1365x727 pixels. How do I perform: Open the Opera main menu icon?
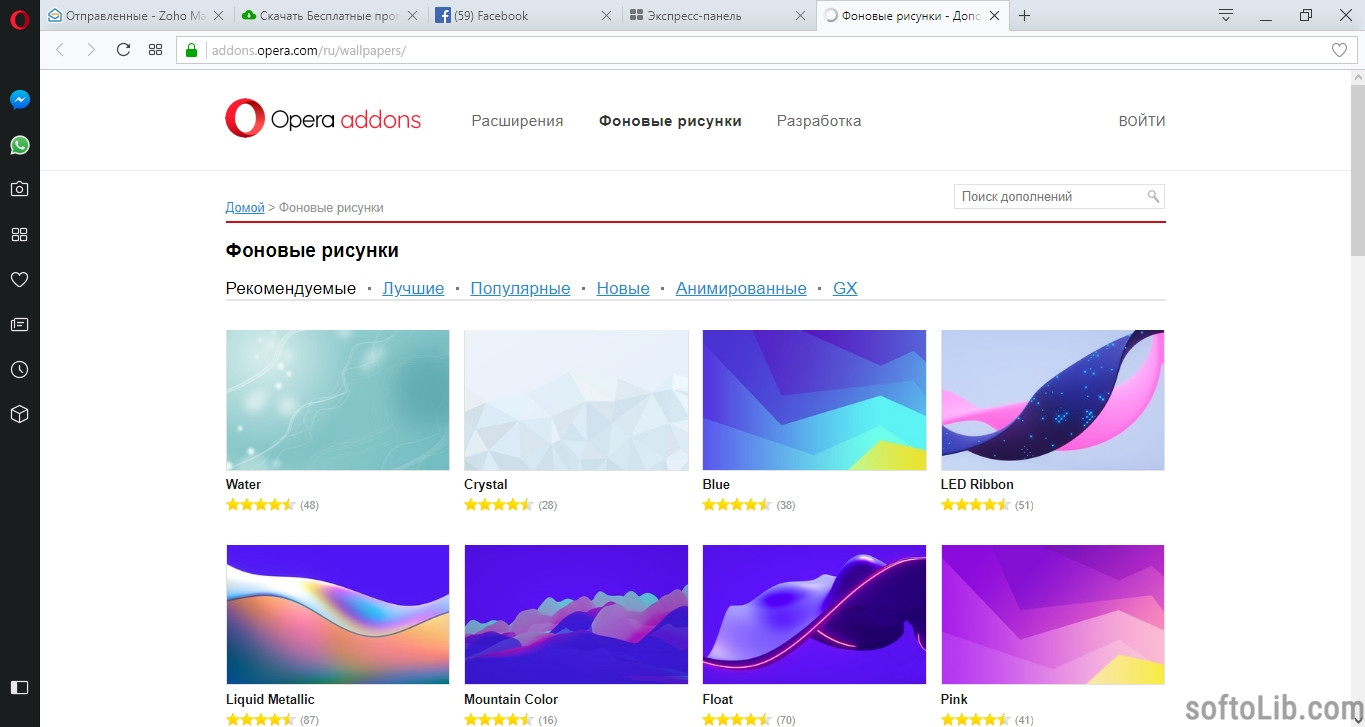coord(19,18)
